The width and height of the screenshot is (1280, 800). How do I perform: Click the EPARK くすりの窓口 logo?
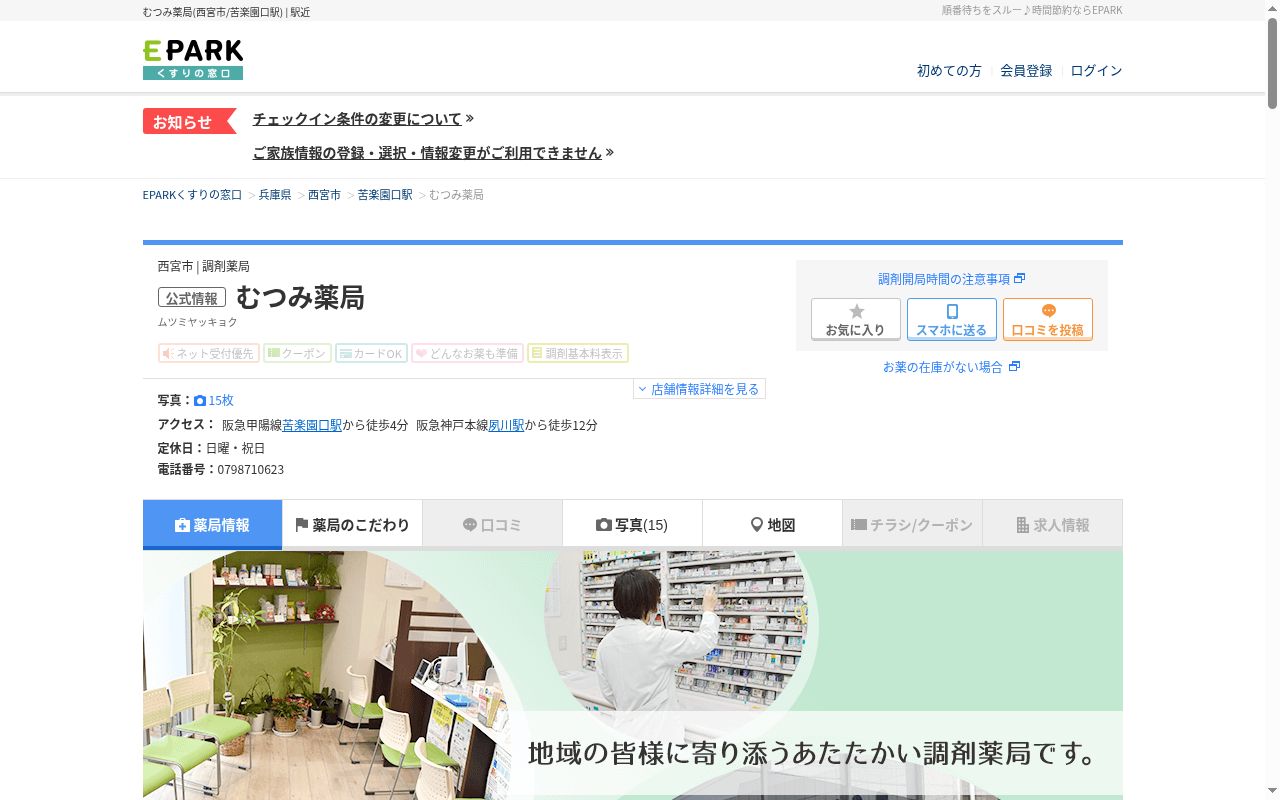pos(193,59)
